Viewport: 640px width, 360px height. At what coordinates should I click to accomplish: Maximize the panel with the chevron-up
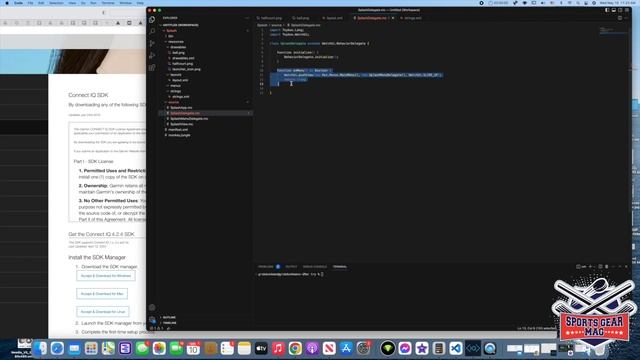[620, 267]
